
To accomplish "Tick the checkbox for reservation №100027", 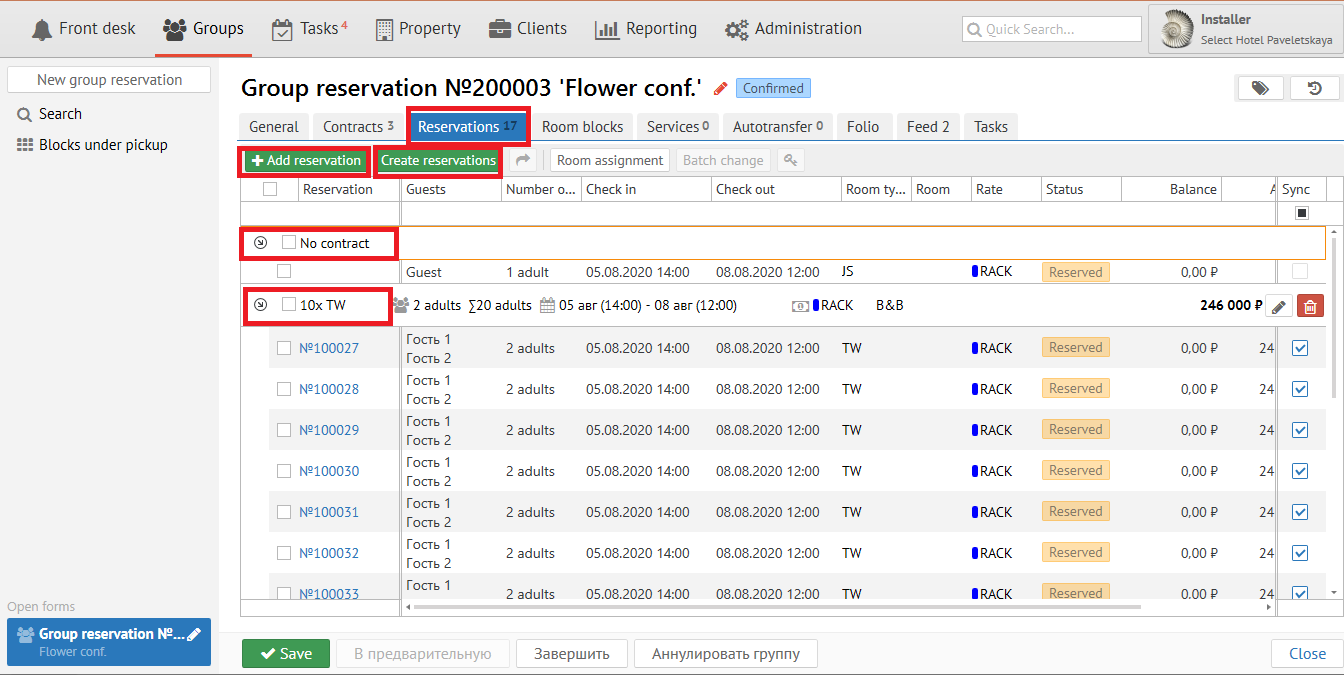I will coord(284,348).
